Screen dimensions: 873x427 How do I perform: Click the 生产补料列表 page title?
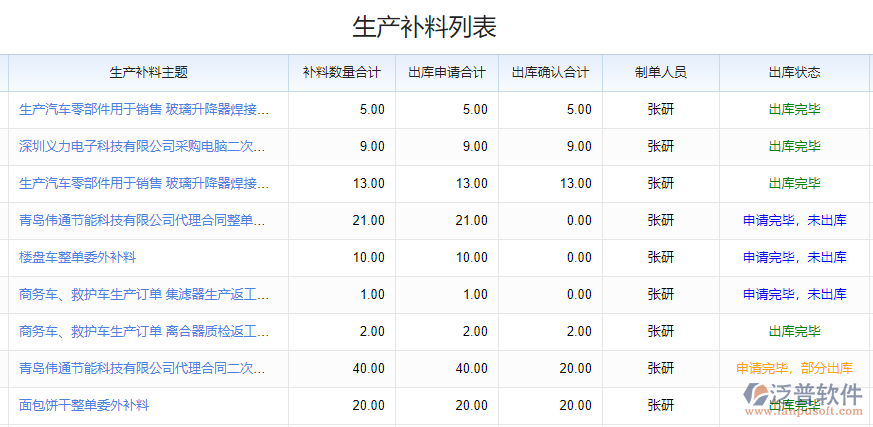click(x=425, y=26)
